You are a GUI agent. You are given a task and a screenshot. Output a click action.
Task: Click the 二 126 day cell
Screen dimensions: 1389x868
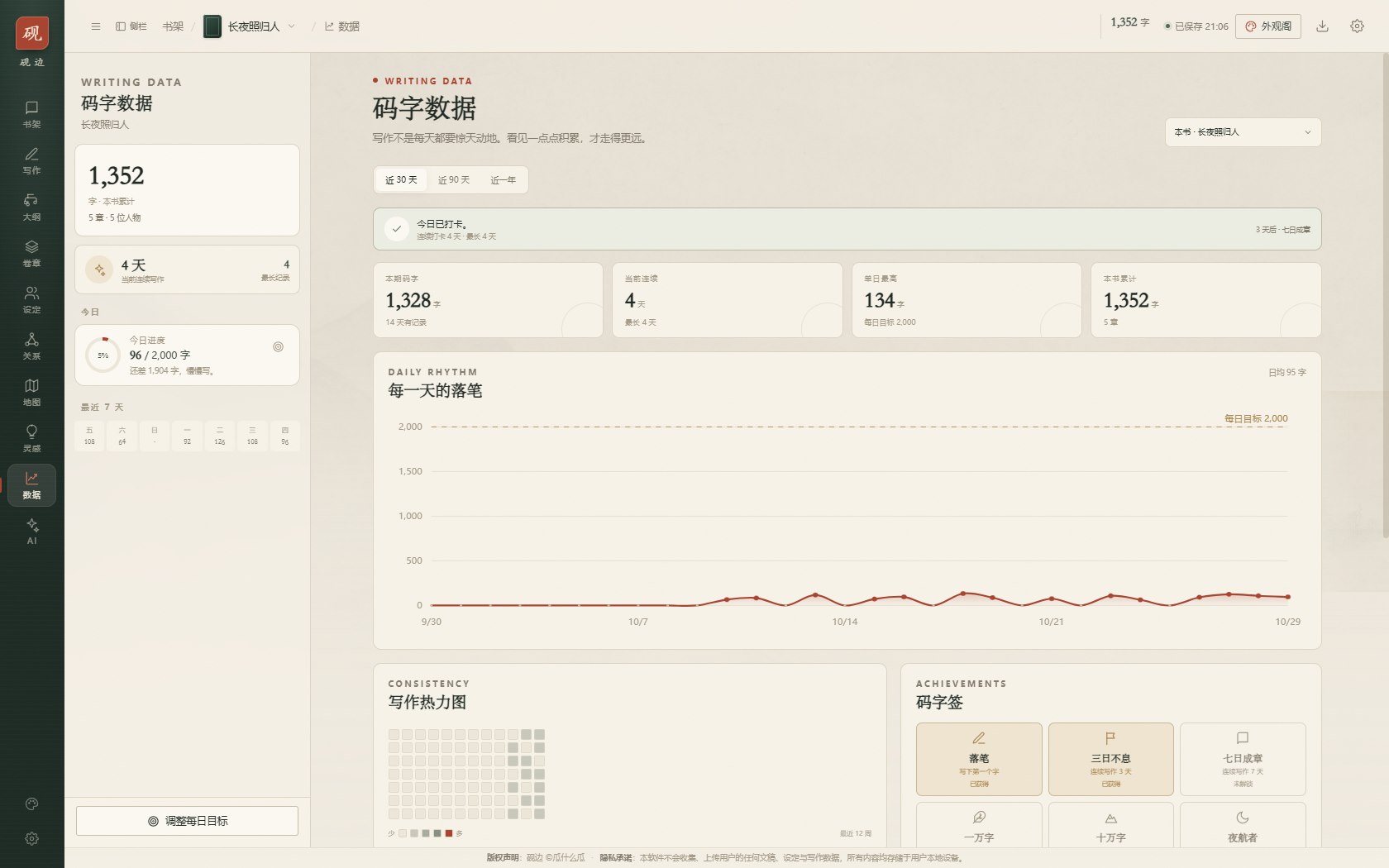tap(220, 436)
